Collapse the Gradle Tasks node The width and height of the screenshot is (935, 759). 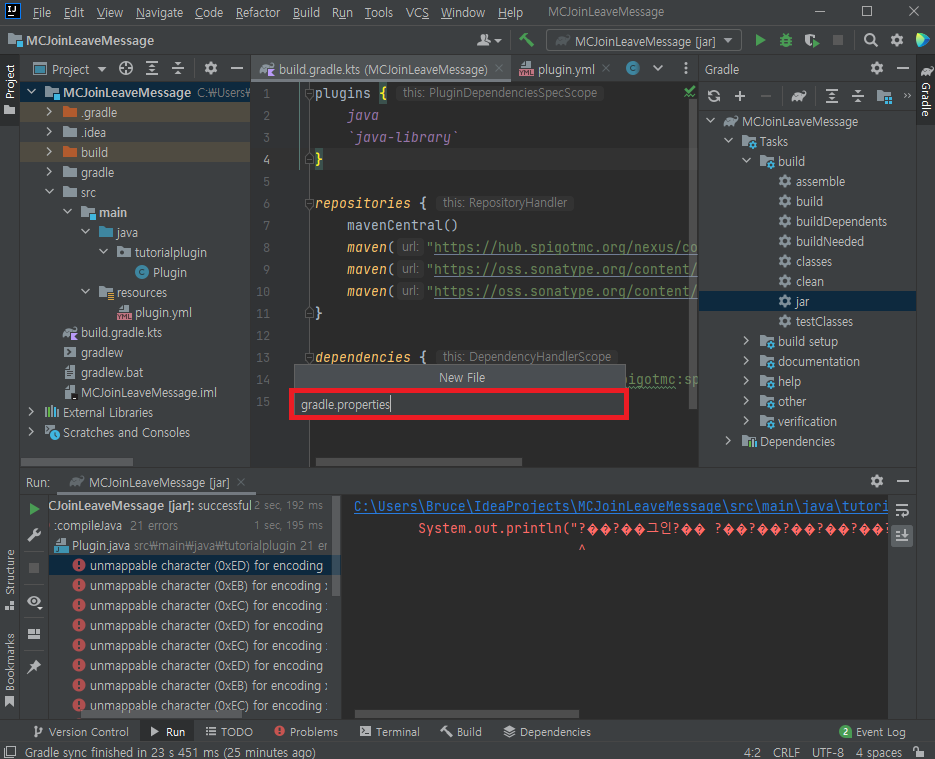pyautogui.click(x=728, y=141)
